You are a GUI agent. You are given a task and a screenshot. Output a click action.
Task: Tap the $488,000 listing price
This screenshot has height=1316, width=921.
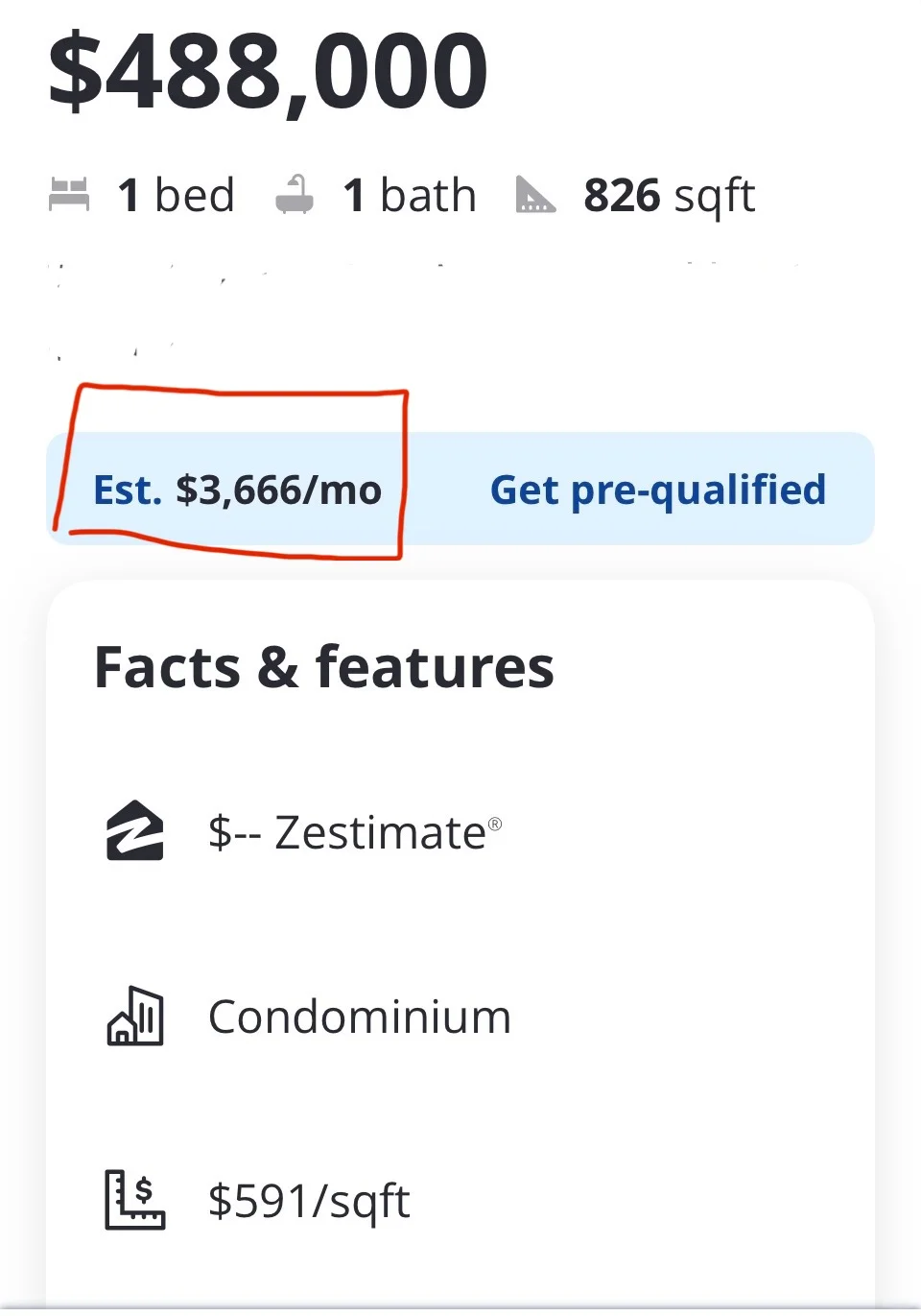coord(269,72)
